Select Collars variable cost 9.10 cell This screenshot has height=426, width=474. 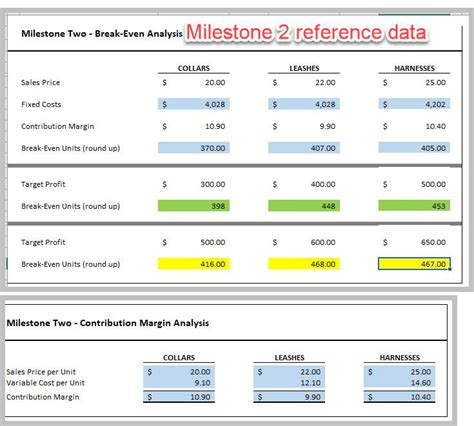[x=179, y=383]
